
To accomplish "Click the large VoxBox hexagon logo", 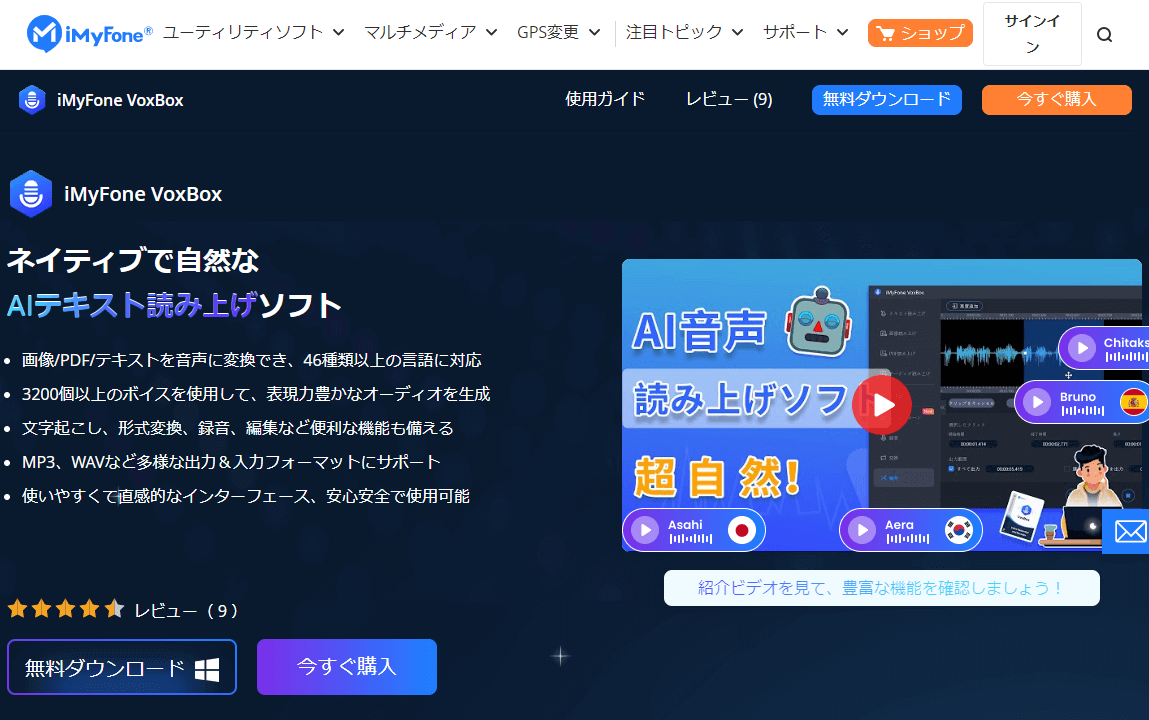I will pos(31,194).
